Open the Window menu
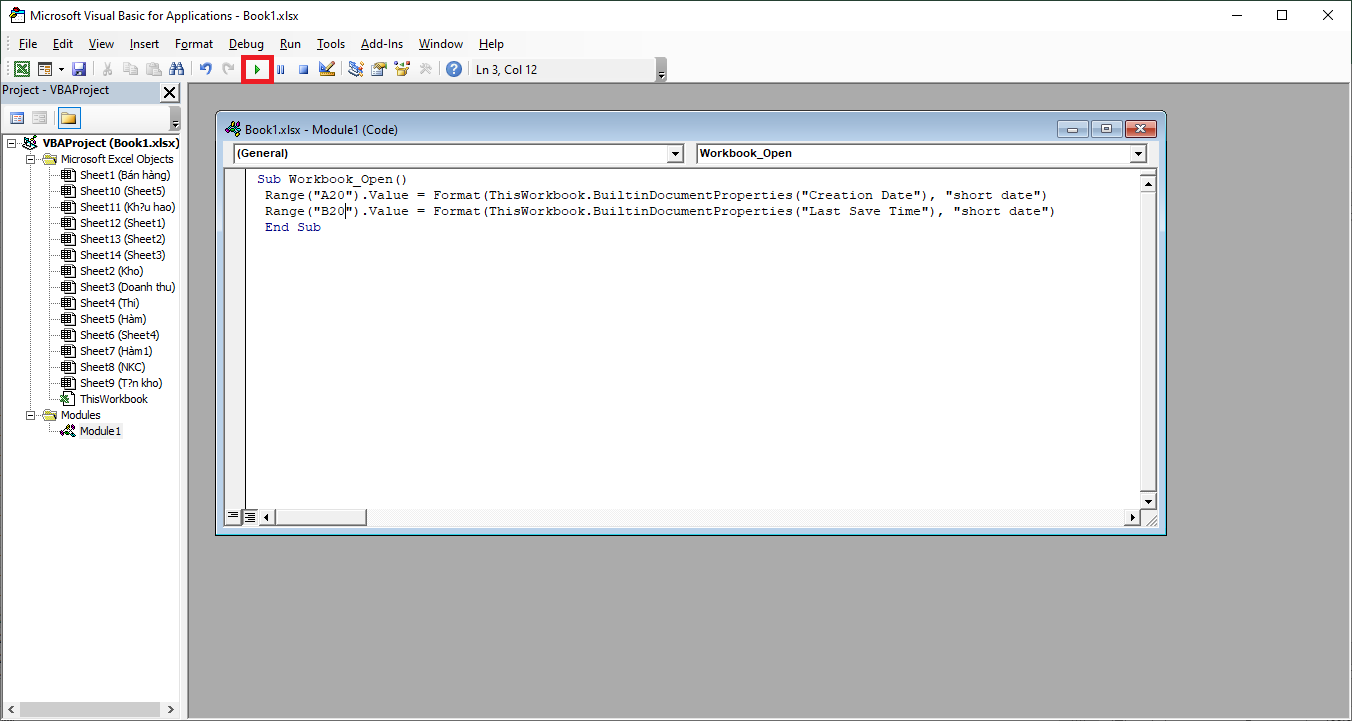Image resolution: width=1352 pixels, height=721 pixels. (441, 44)
